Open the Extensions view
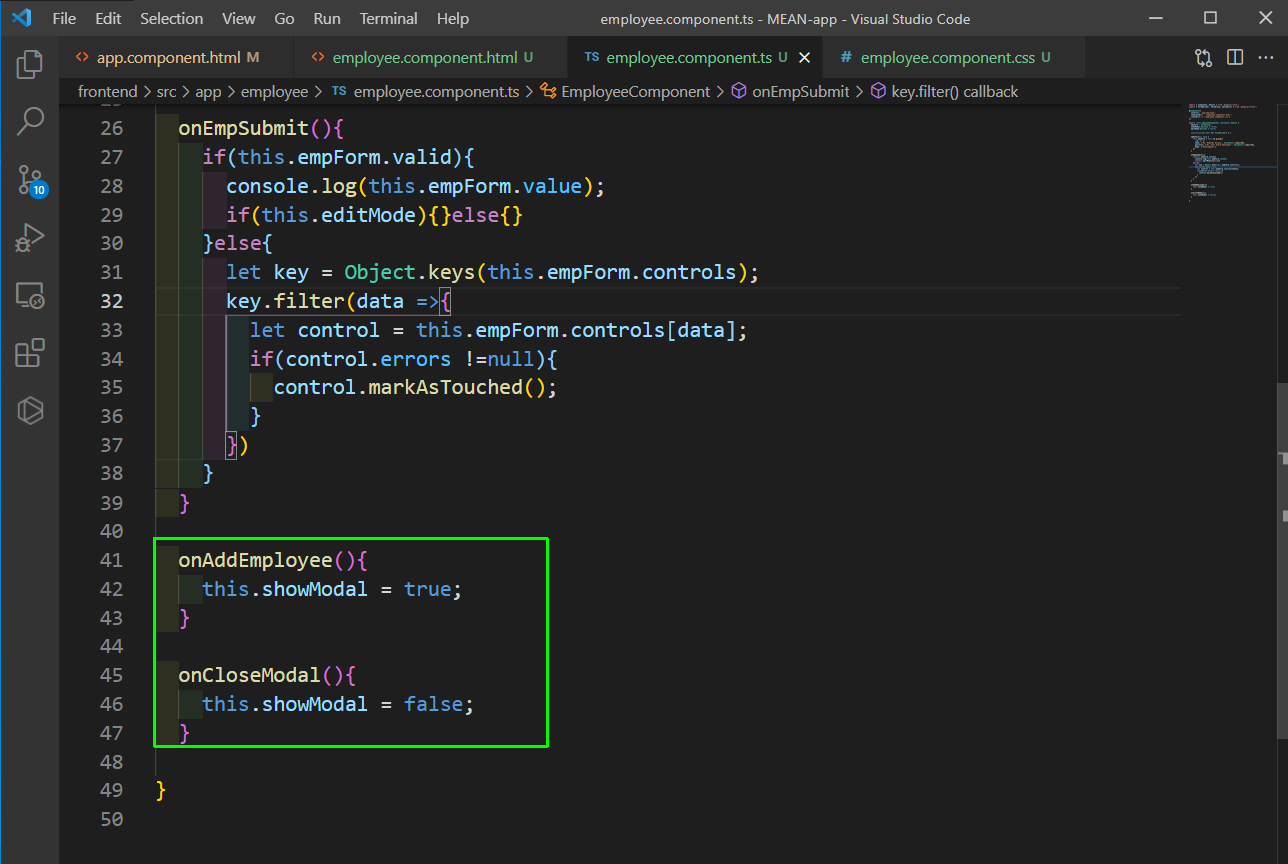The height and width of the screenshot is (864, 1288). [30, 353]
